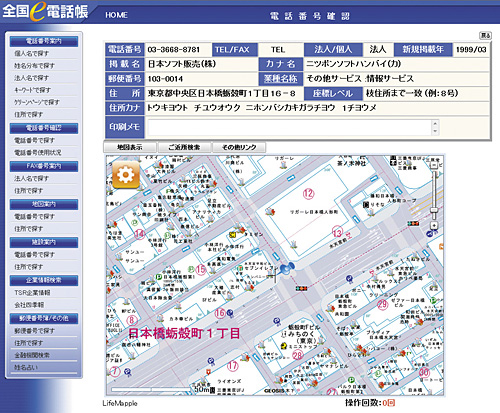Open キーワードで探す in sidebar

tap(32, 90)
